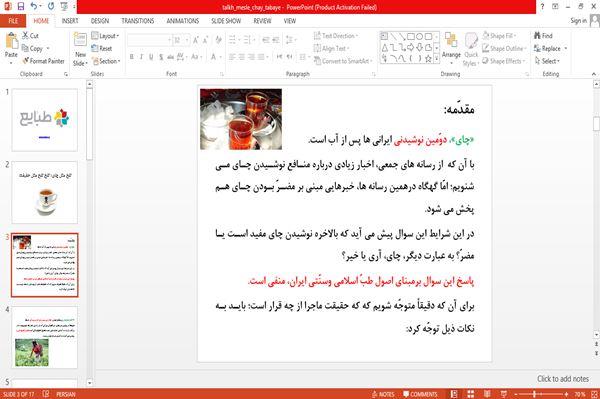Image resolution: width=600 pixels, height=399 pixels.
Task: Switch to the DESIGN tab
Action: pos(99,21)
